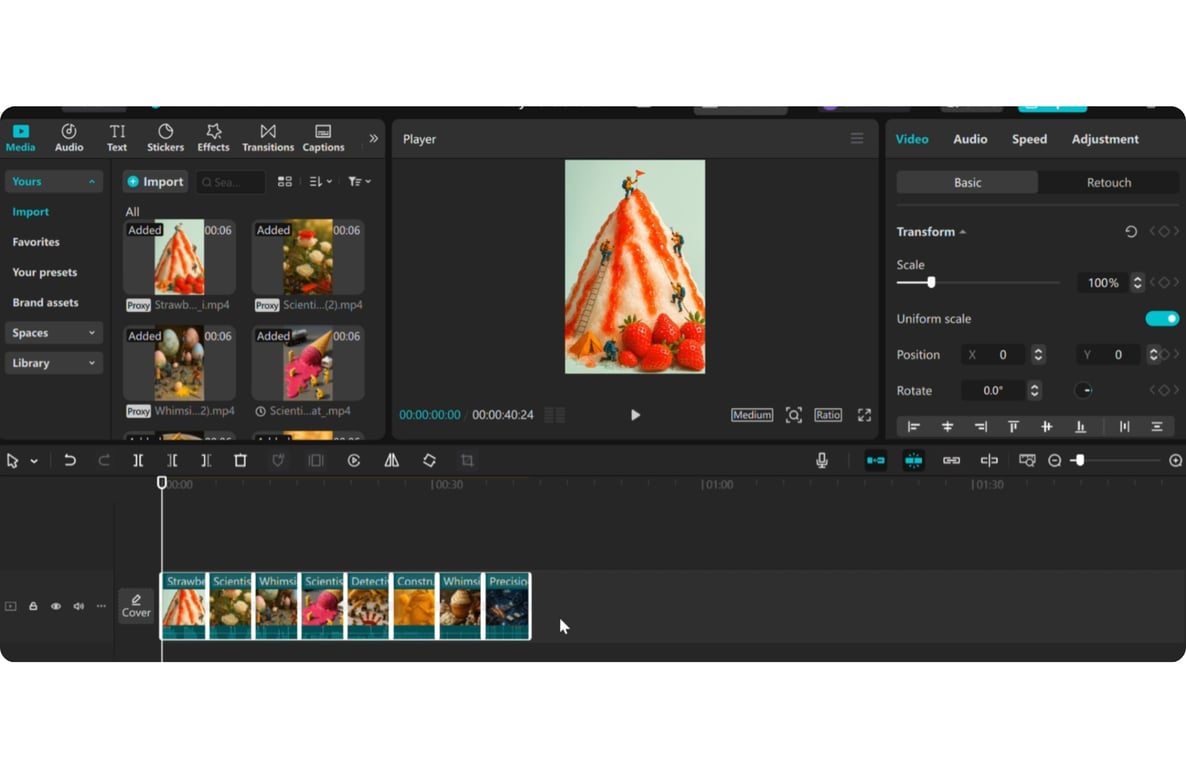
Task: Select the Retouch sub-tab
Action: point(1109,182)
